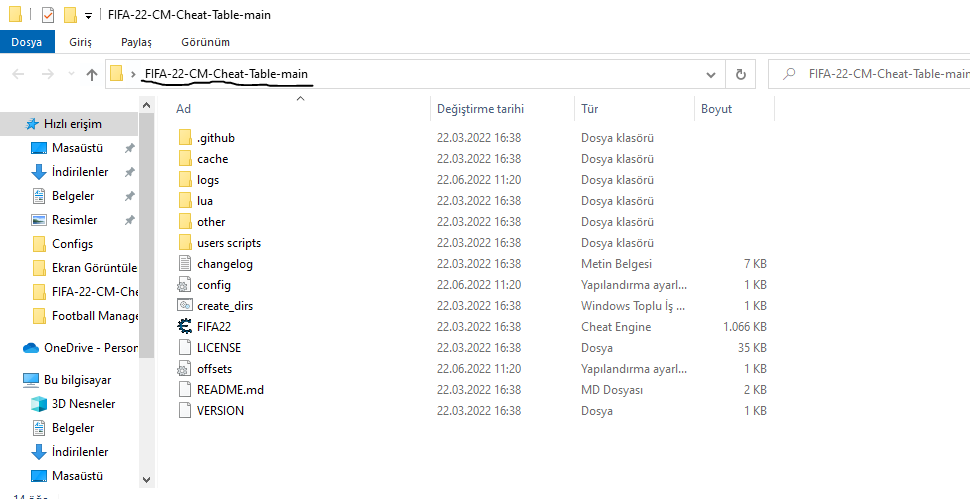Click the properties checkmark icon in title bar

click(x=48, y=15)
